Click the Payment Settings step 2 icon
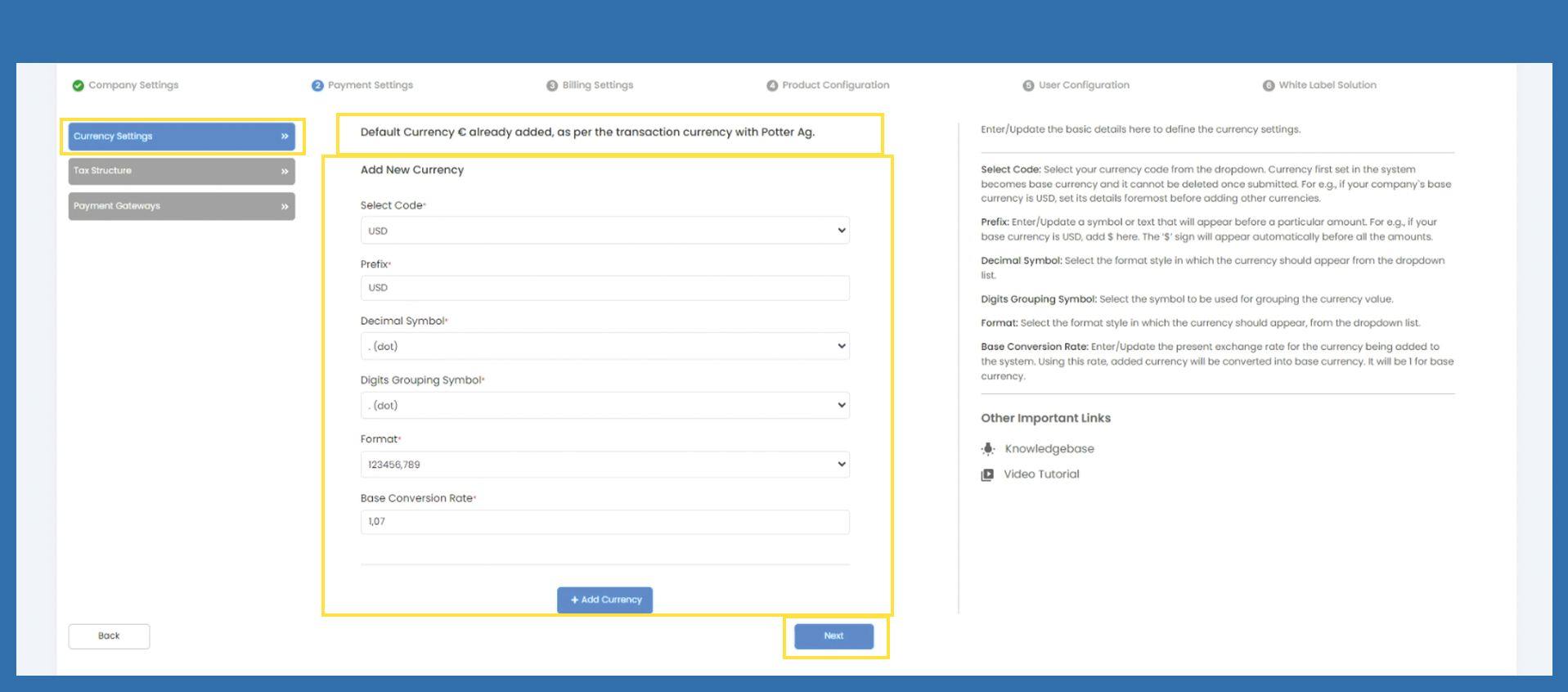The width and height of the screenshot is (1568, 692). click(x=317, y=86)
